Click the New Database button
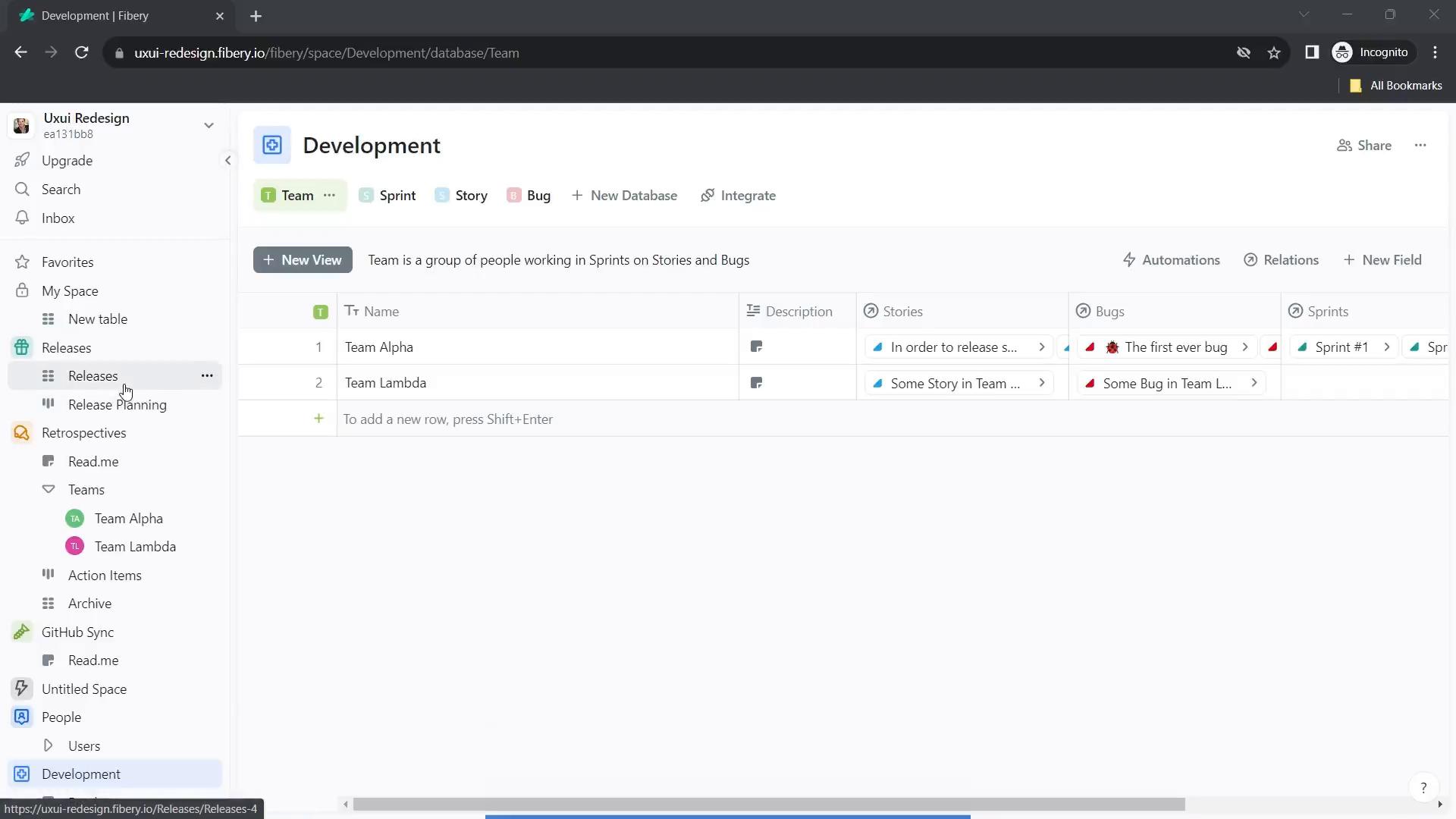 pos(625,195)
